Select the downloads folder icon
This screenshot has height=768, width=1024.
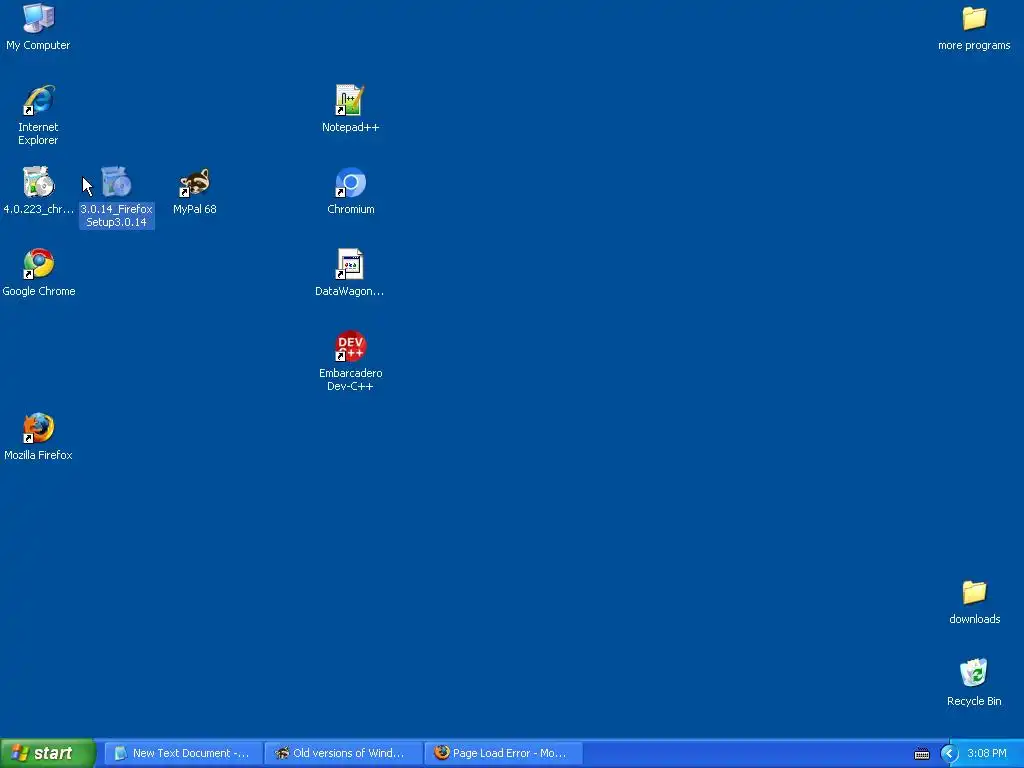point(974,592)
